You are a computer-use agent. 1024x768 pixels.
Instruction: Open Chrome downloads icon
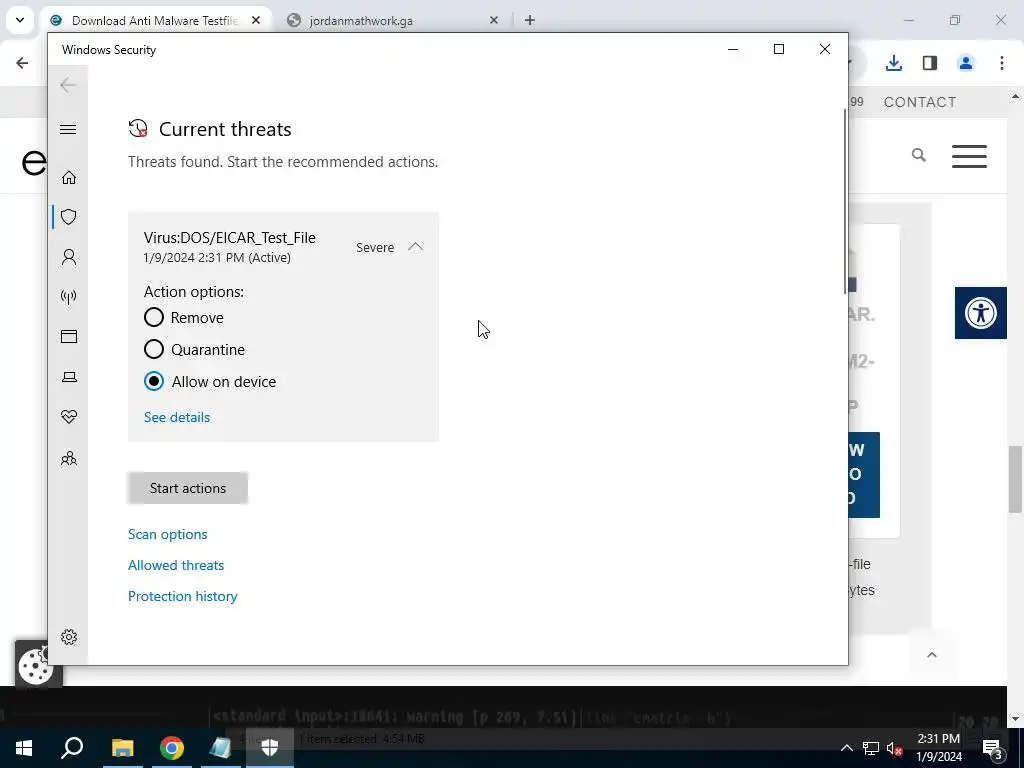click(x=894, y=63)
